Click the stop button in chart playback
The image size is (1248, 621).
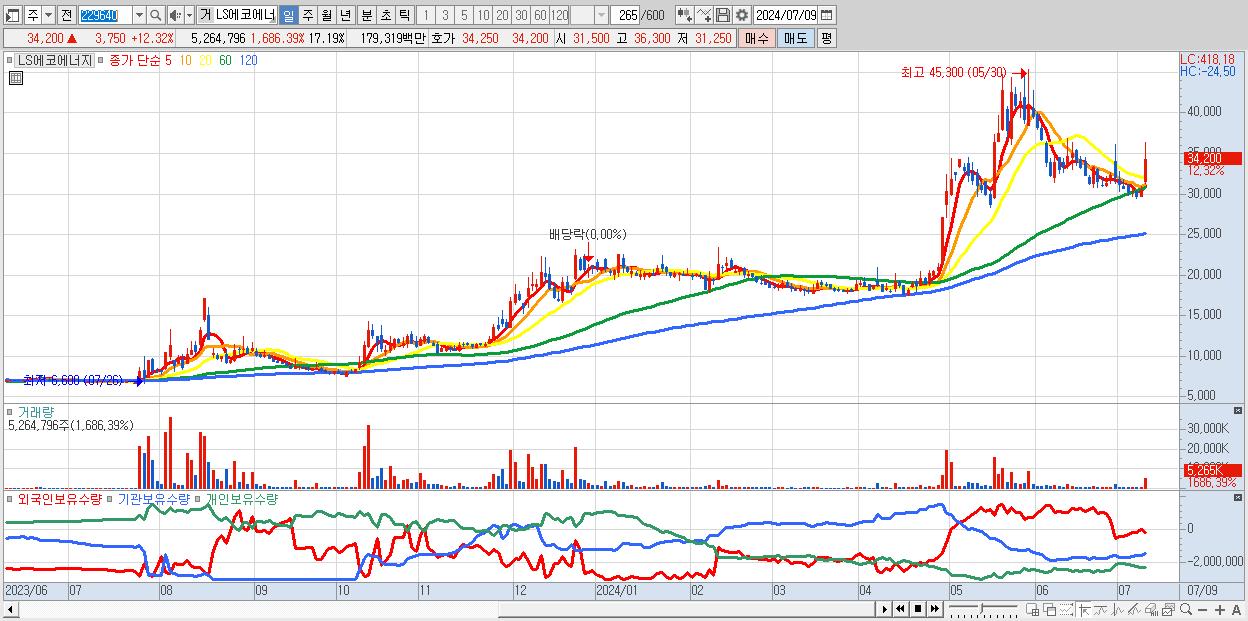[x=918, y=609]
